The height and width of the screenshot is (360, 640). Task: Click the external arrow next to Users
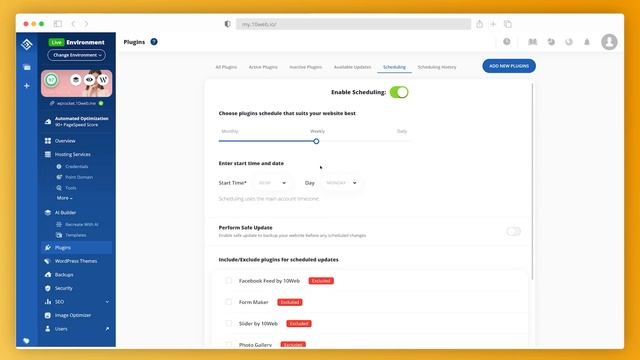(x=107, y=329)
